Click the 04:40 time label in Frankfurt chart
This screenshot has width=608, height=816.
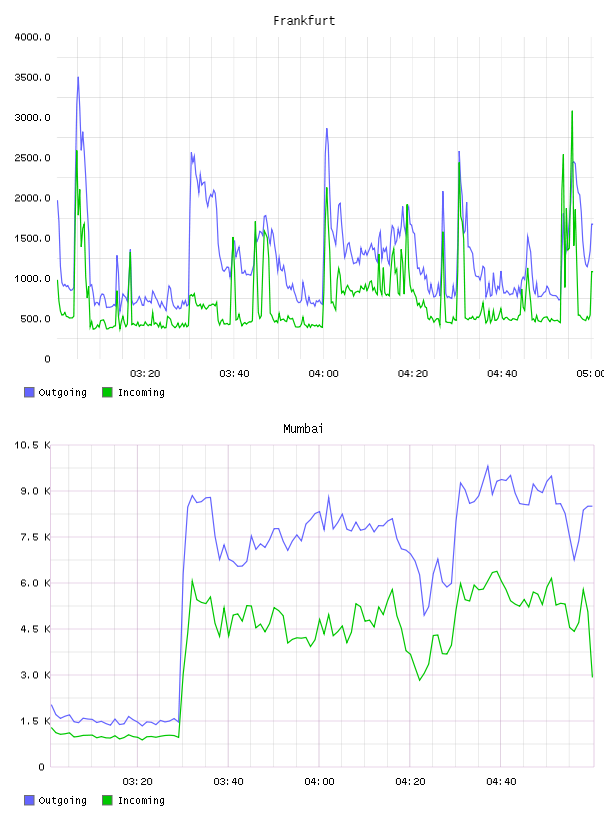pyautogui.click(x=502, y=374)
